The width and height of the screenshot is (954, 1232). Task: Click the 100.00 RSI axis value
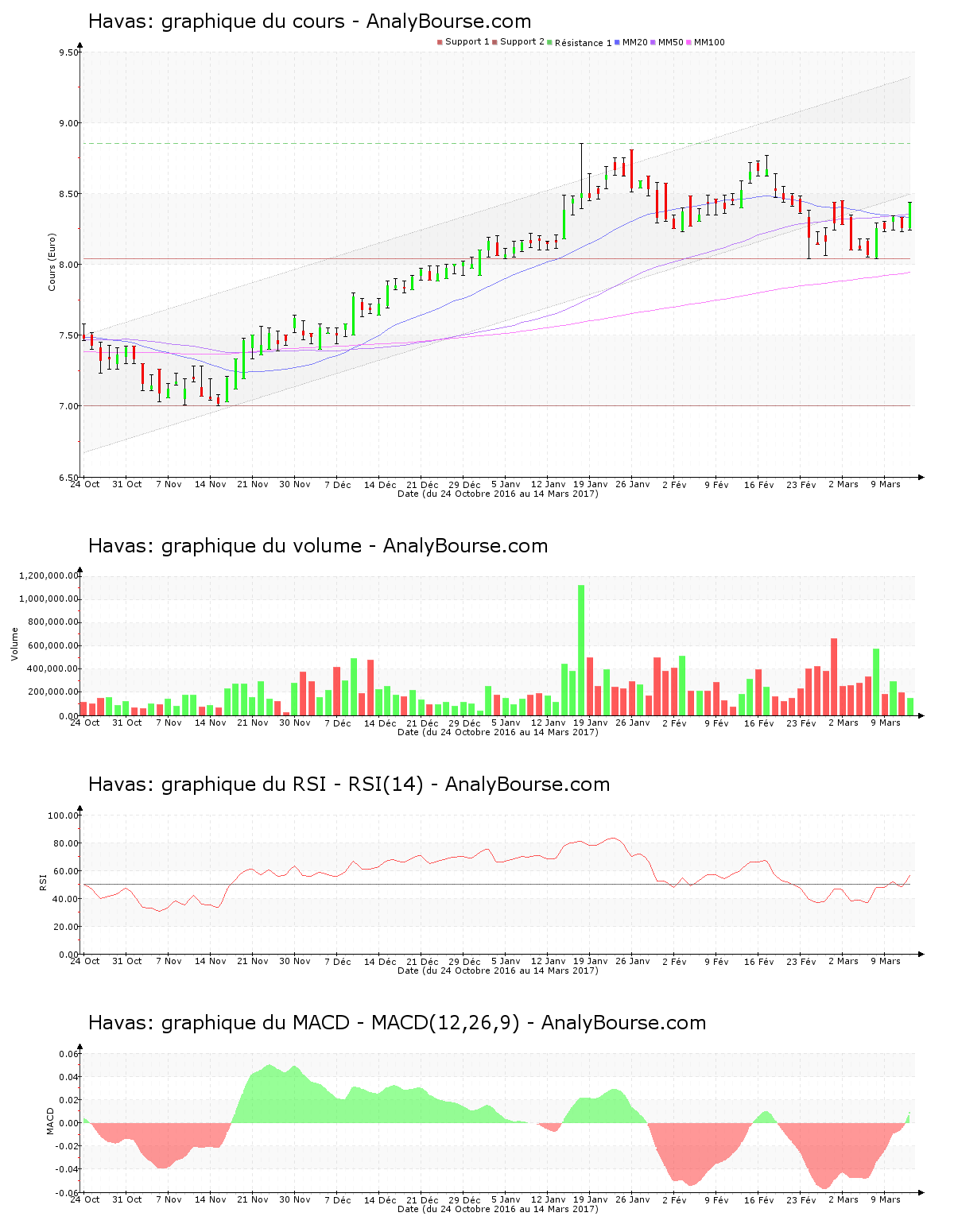coord(64,816)
